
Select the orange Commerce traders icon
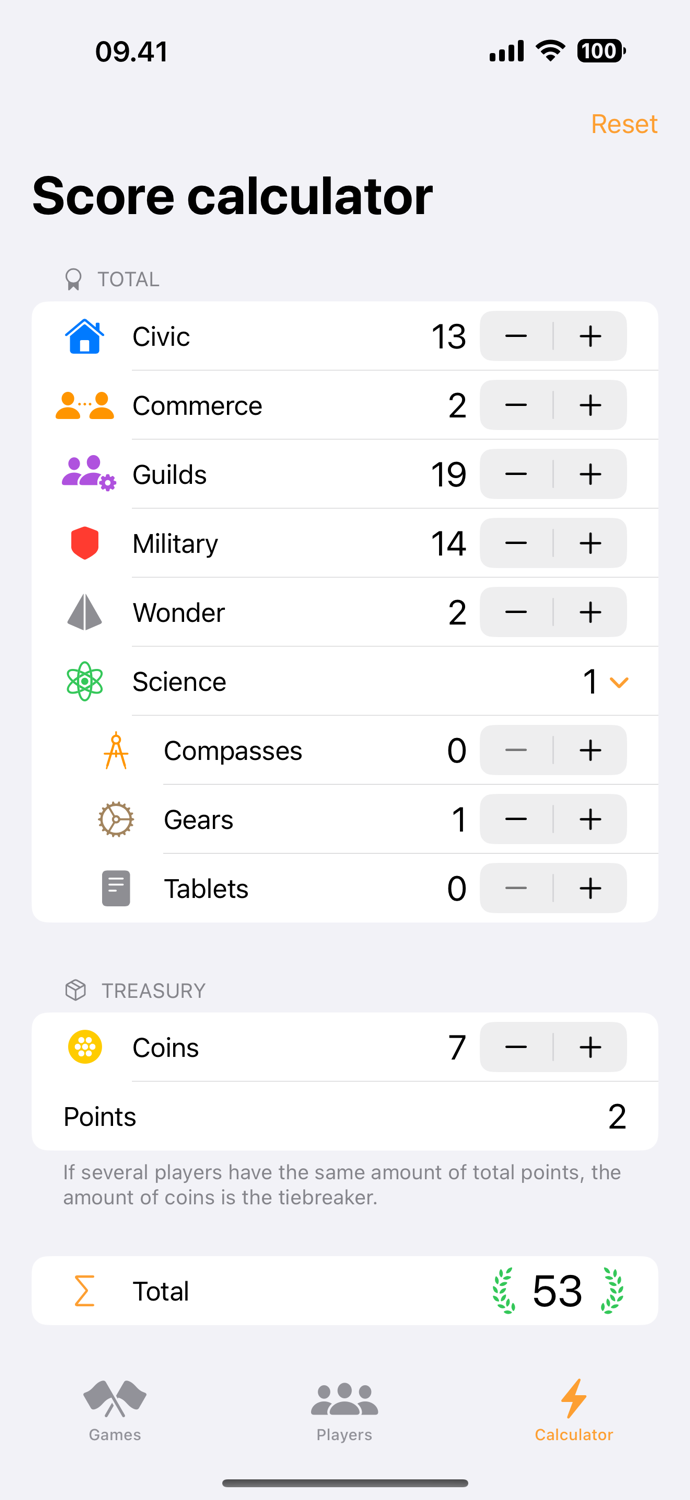tap(84, 405)
